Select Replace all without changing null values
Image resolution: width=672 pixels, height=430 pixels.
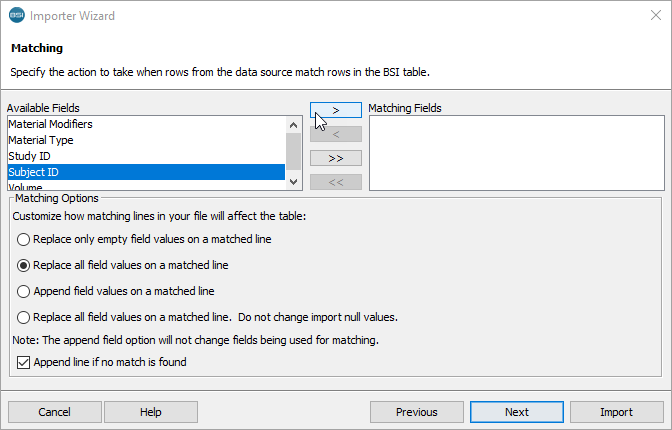tap(24, 318)
